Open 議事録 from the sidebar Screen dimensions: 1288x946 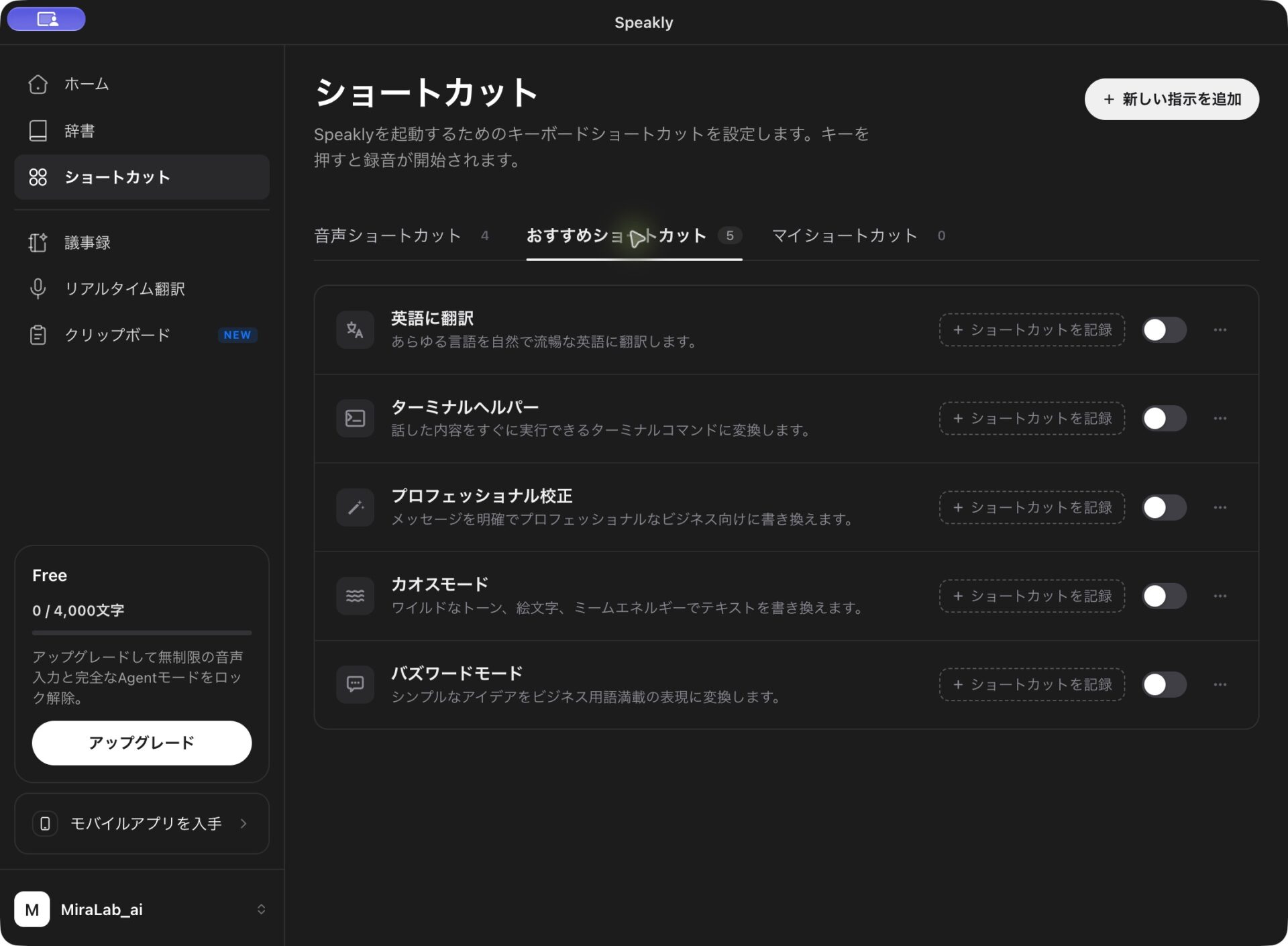[x=142, y=242]
